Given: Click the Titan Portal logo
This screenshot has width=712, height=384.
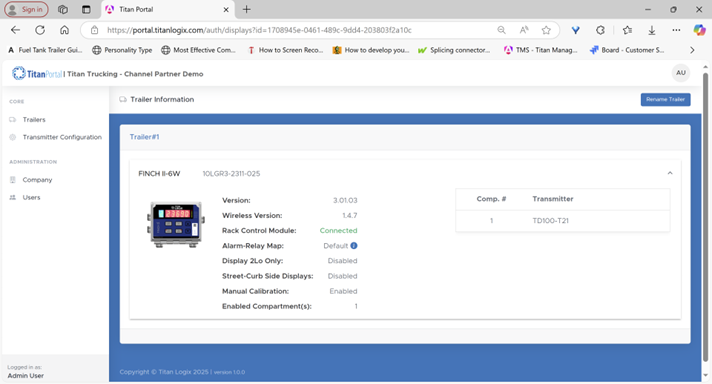Looking at the screenshot, I should [x=37, y=74].
